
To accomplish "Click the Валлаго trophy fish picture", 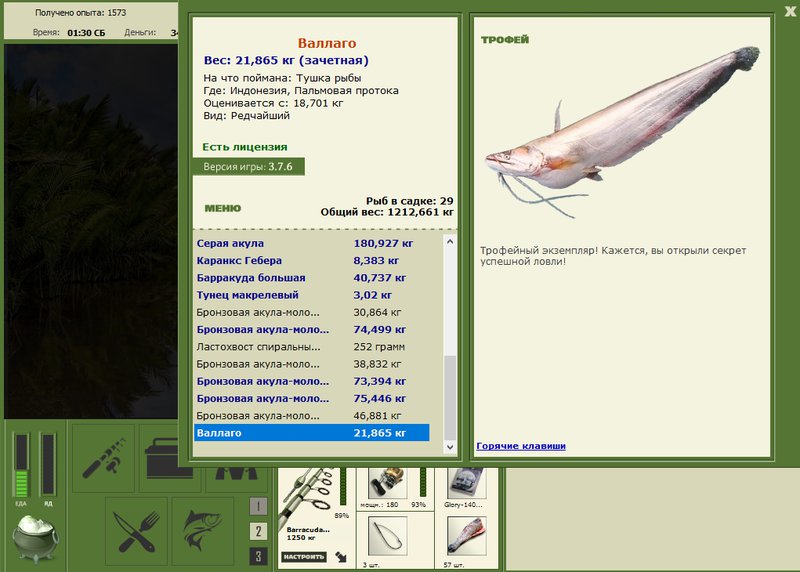I will [622, 132].
